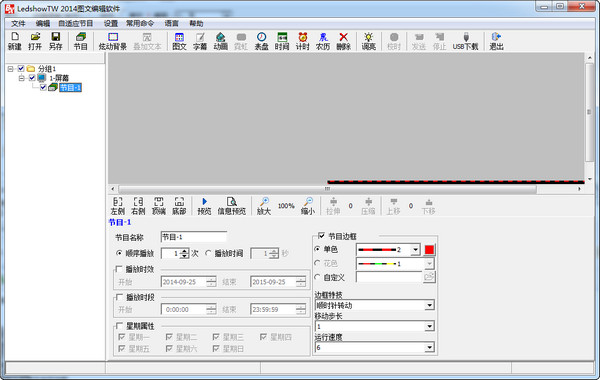Image resolution: width=600 pixels, height=380 pixels.
Task: Pick the red border color swatch
Action: coord(429,250)
